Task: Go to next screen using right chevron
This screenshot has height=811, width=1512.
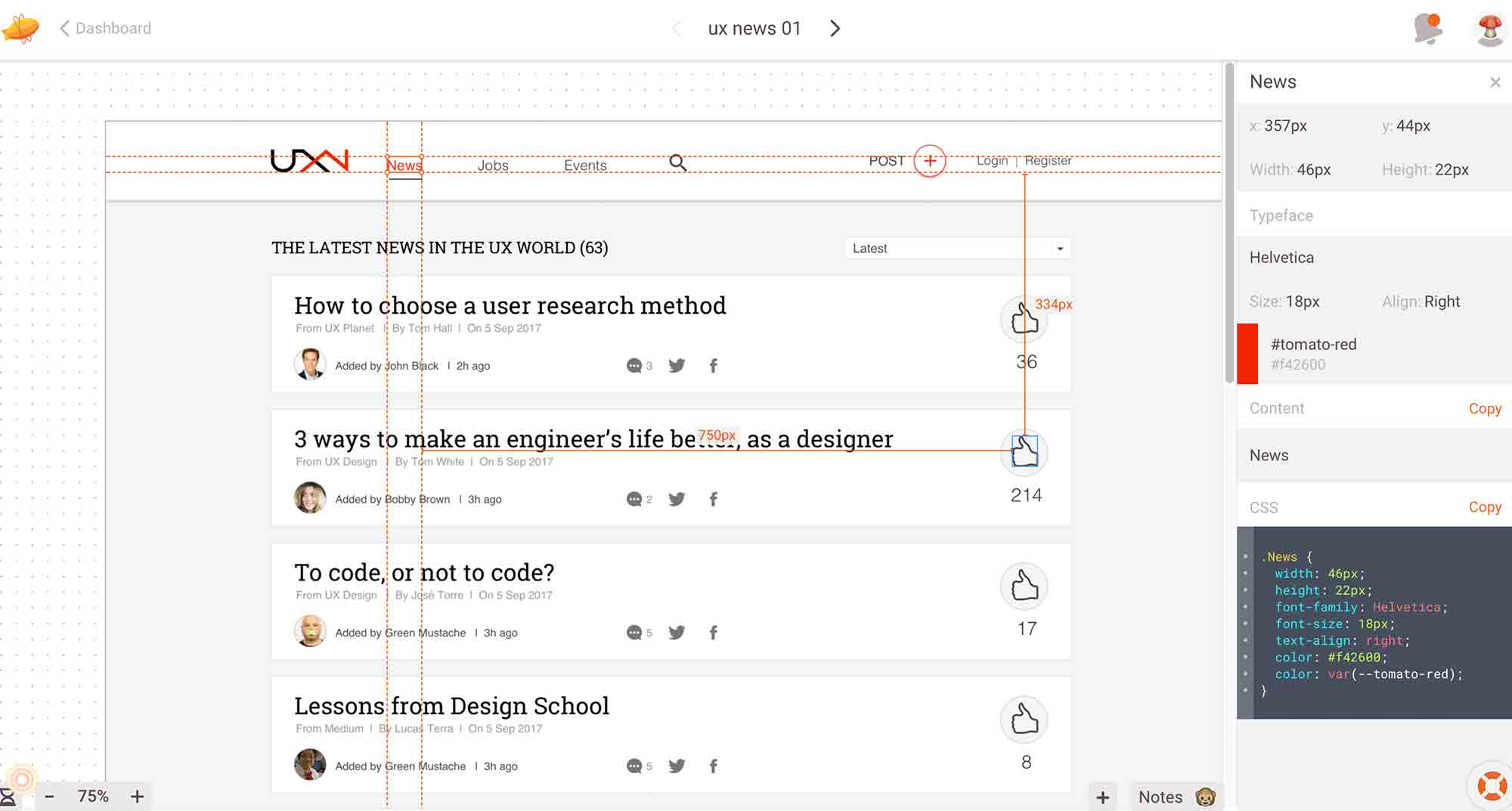Action: 835,29
